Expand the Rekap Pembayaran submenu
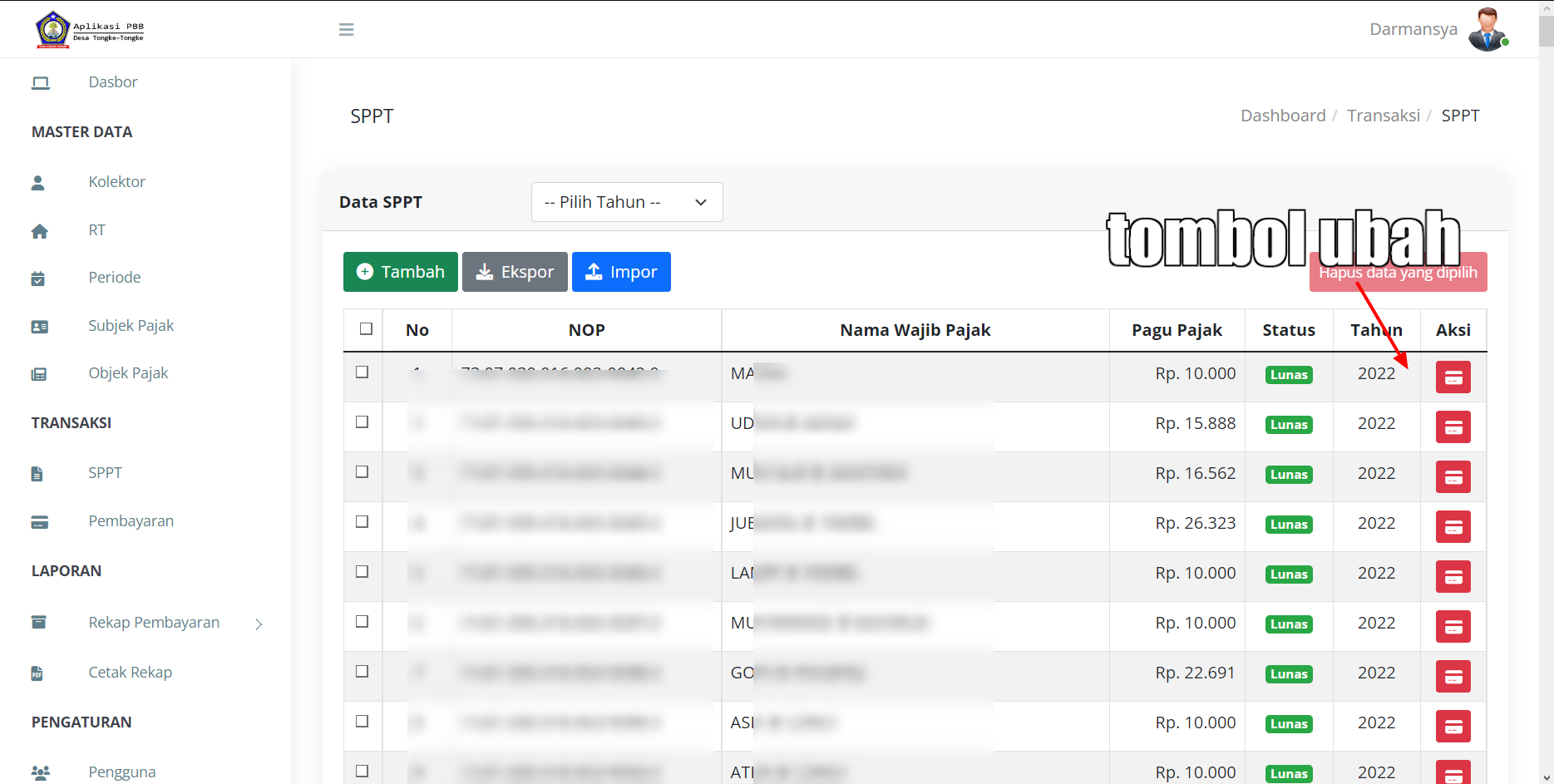The width and height of the screenshot is (1554, 784). (154, 622)
